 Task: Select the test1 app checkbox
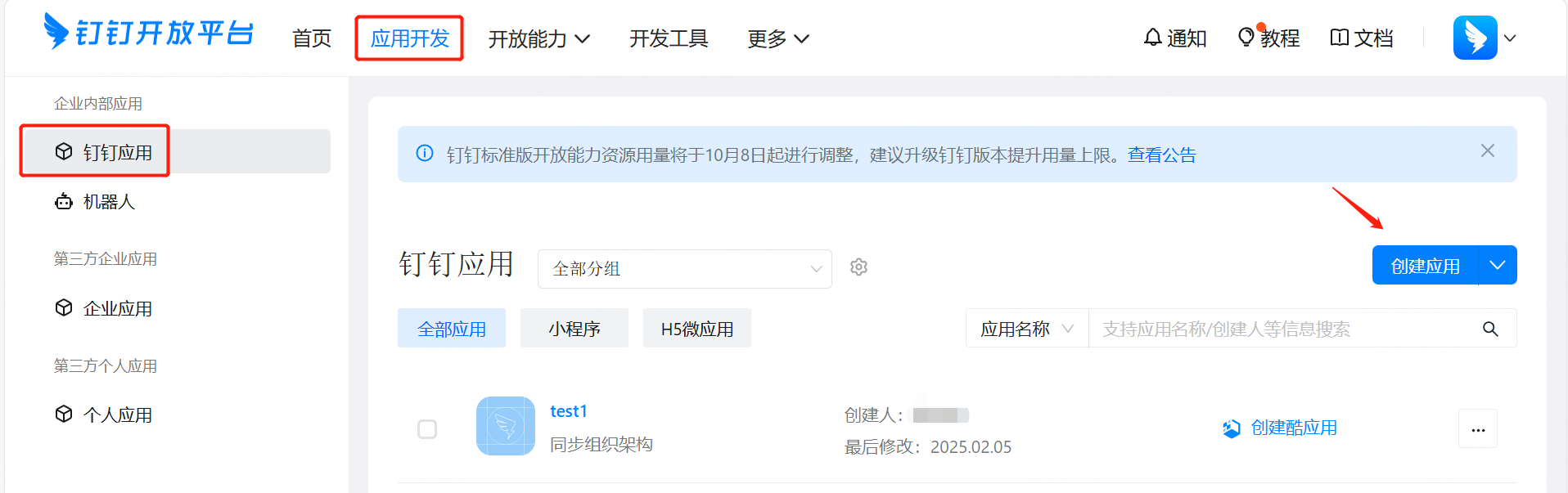pos(427,429)
